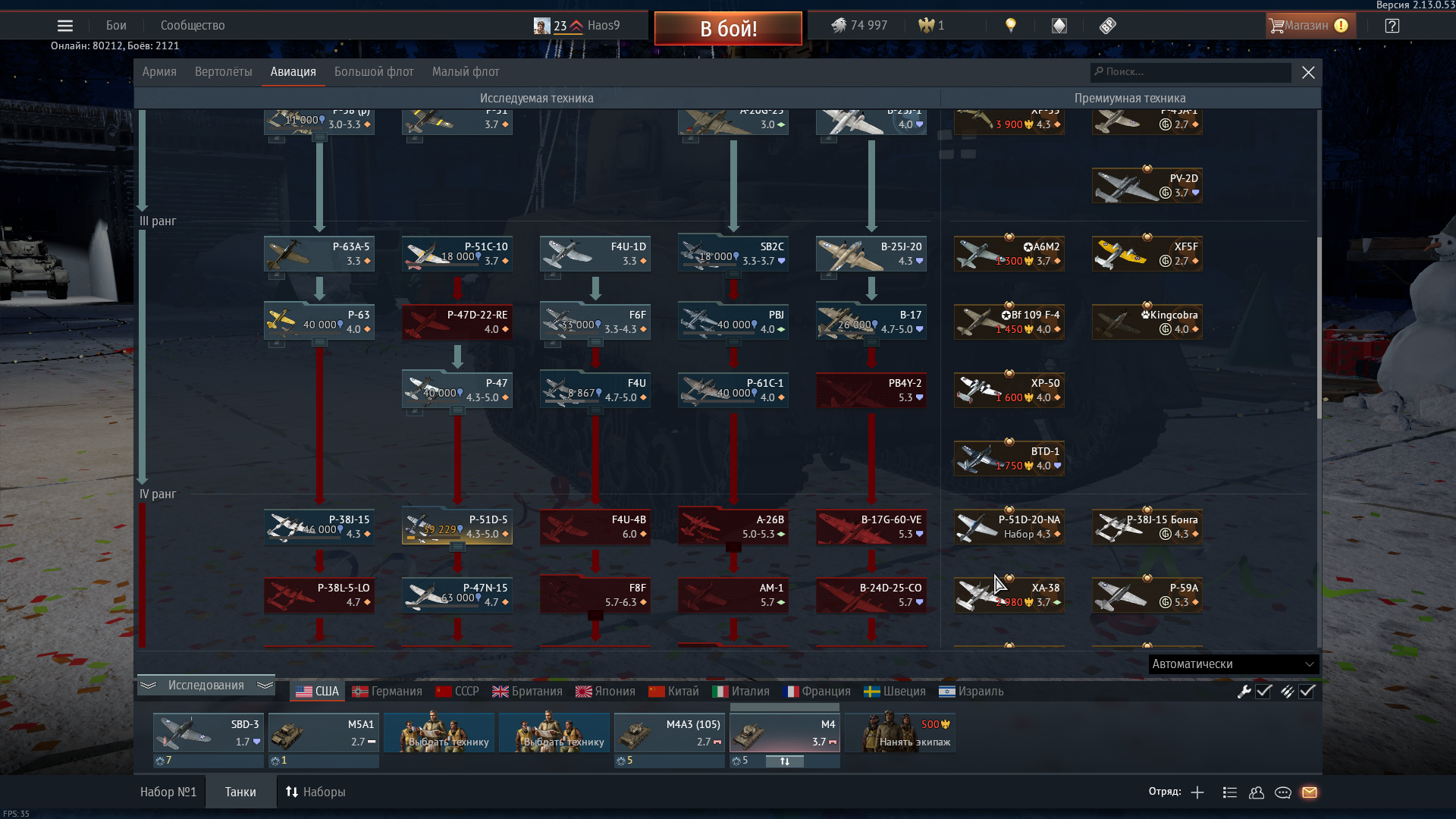Open the hamburger main menu
This screenshot has width=1456, height=819.
65,26
